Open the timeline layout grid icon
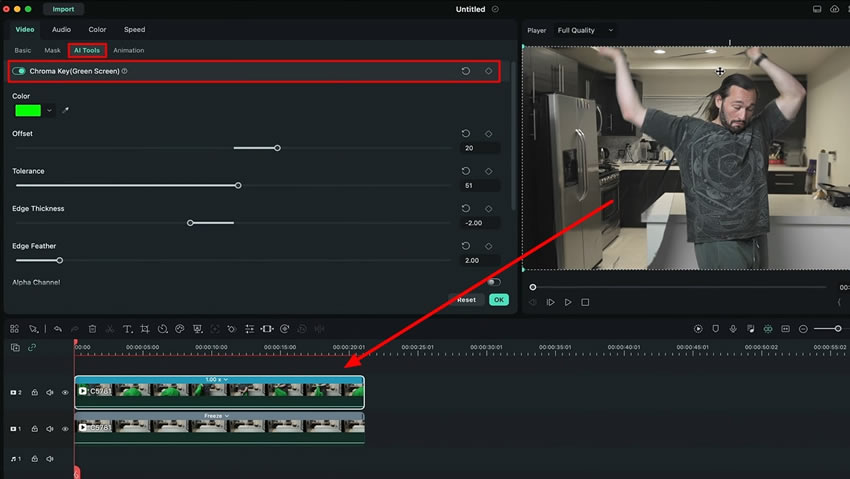Image resolution: width=850 pixels, height=479 pixels. [15, 329]
